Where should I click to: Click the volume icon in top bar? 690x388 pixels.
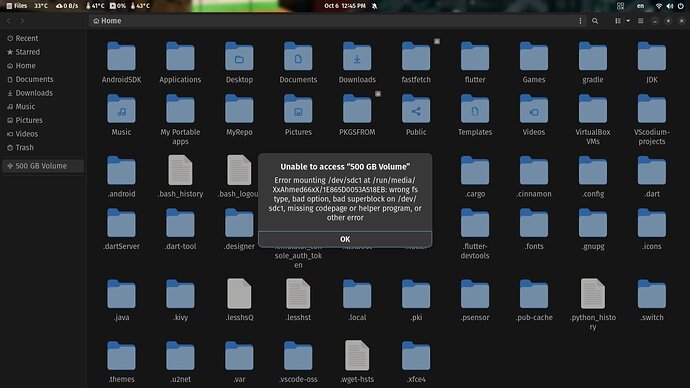[670, 6]
